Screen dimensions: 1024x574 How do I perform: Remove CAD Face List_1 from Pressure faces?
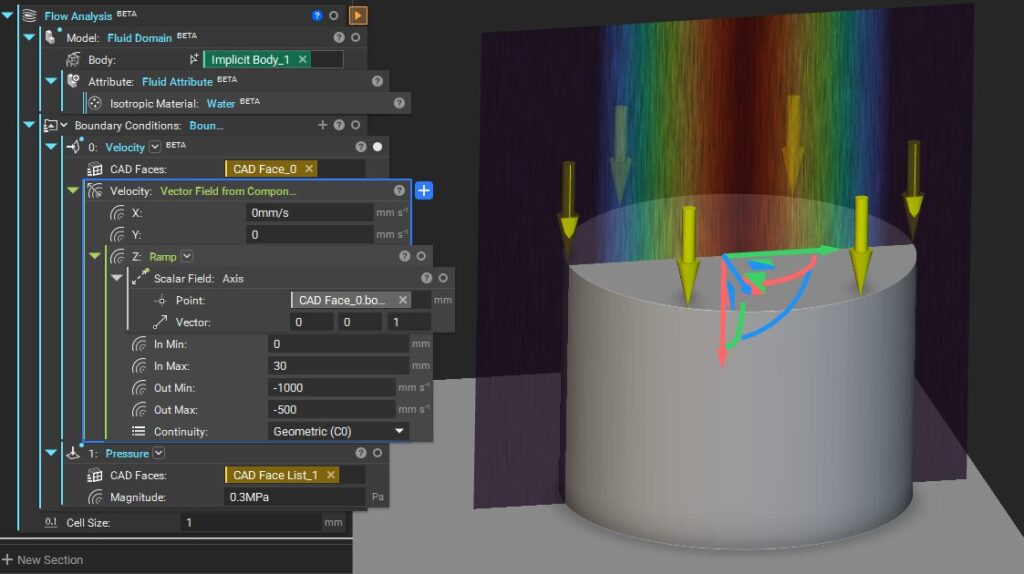pyautogui.click(x=331, y=475)
